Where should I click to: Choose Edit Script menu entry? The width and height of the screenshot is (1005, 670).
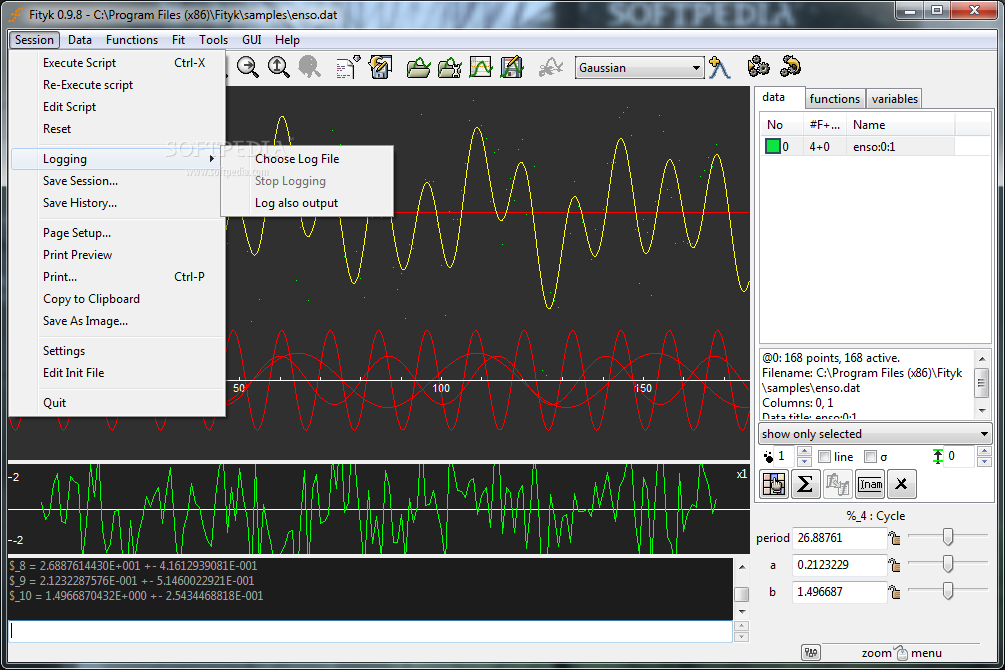[116, 106]
